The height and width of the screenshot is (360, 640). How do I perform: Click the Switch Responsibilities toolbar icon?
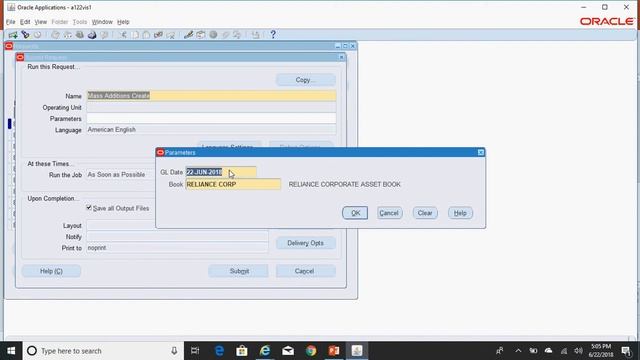point(80,35)
